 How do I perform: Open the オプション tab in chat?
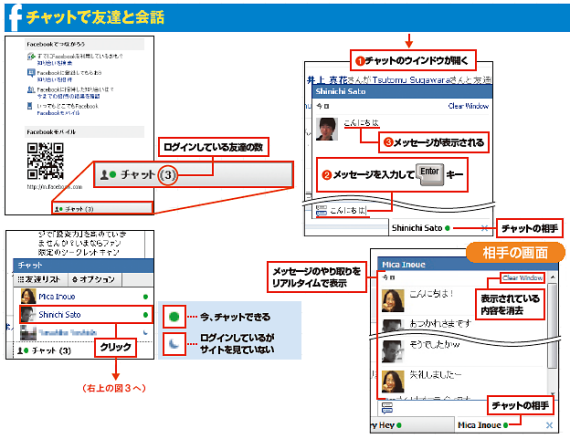[x=94, y=279]
